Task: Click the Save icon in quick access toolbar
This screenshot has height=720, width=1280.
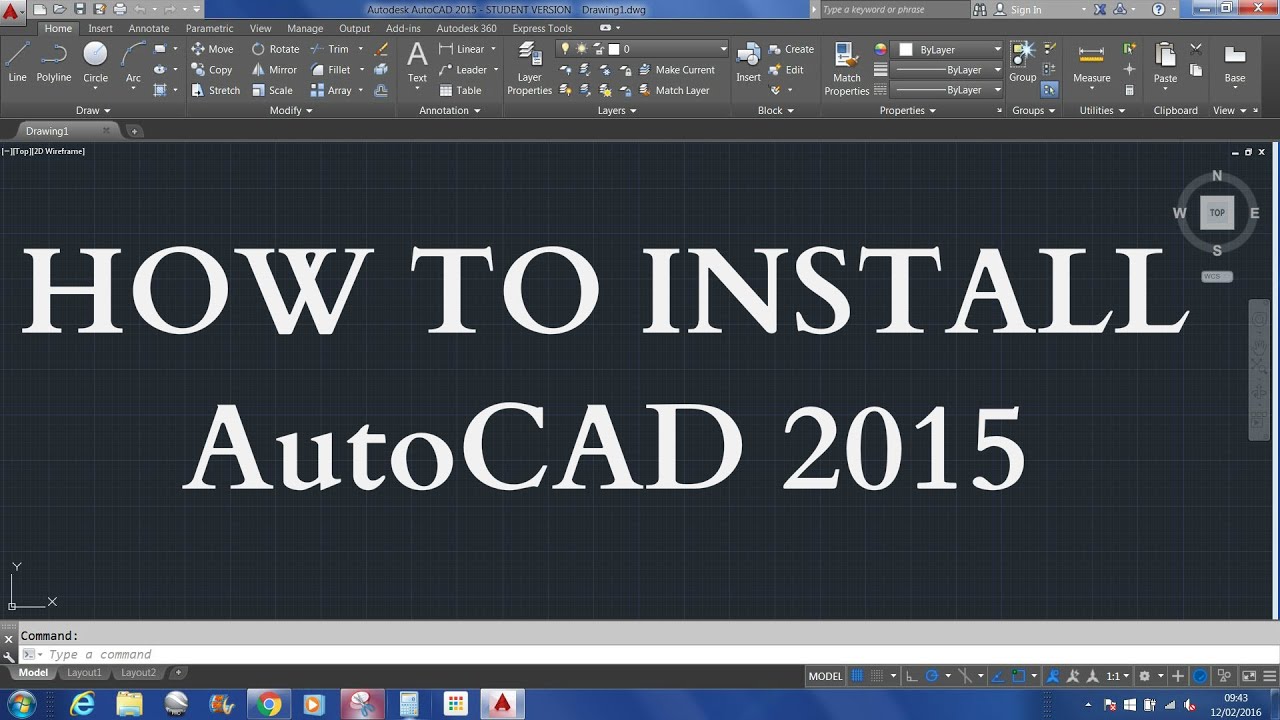Action: (x=80, y=9)
